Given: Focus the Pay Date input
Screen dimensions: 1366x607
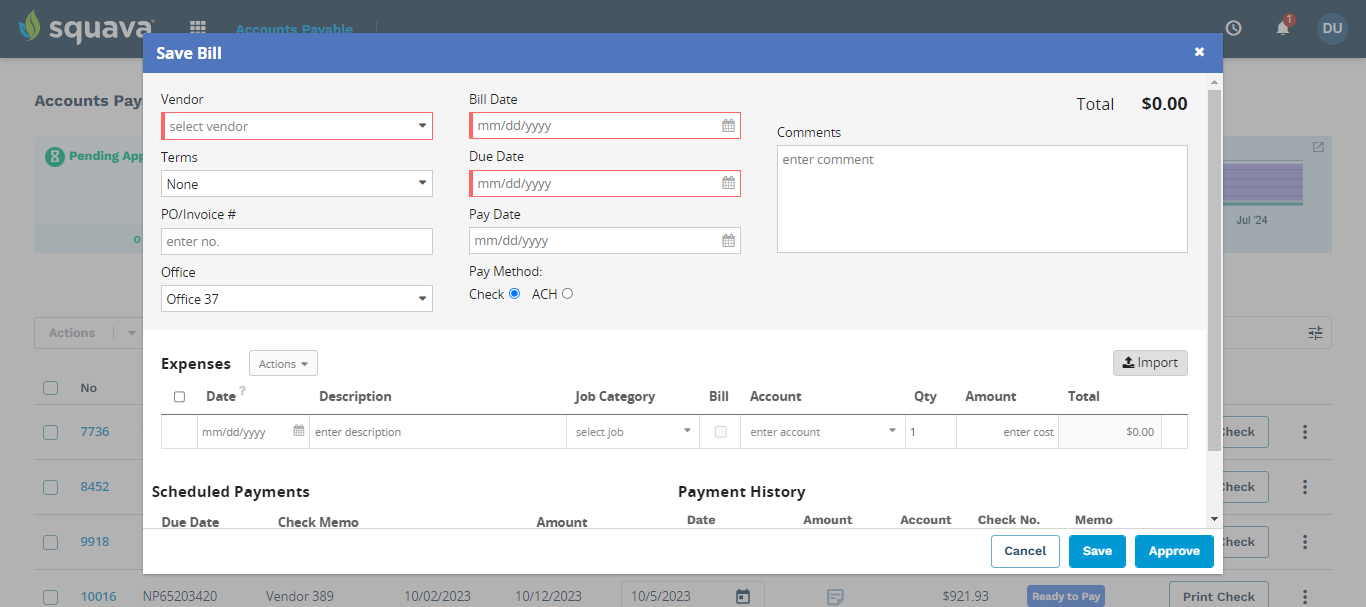Looking at the screenshot, I should point(605,241).
